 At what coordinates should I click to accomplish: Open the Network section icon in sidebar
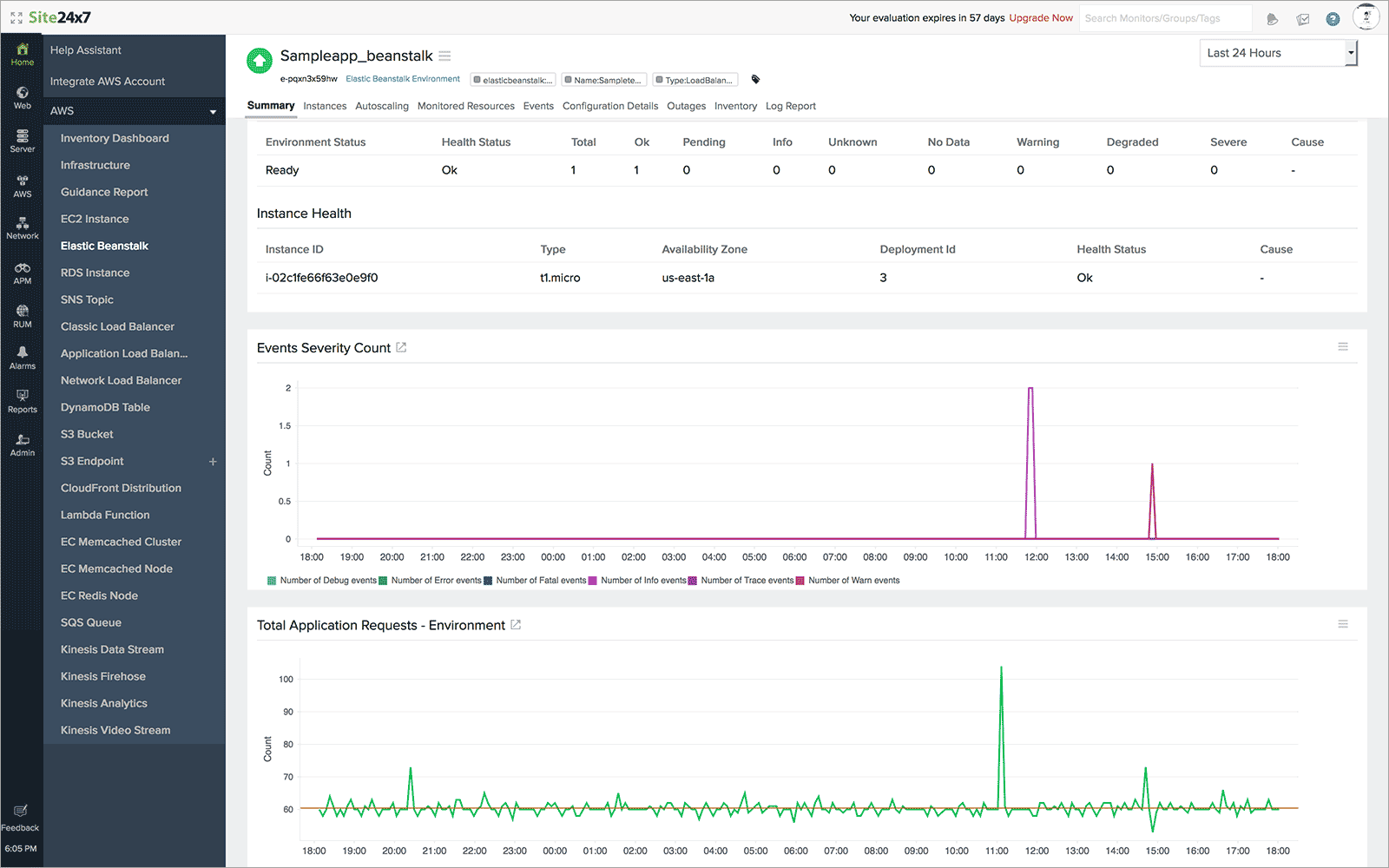pos(23,227)
